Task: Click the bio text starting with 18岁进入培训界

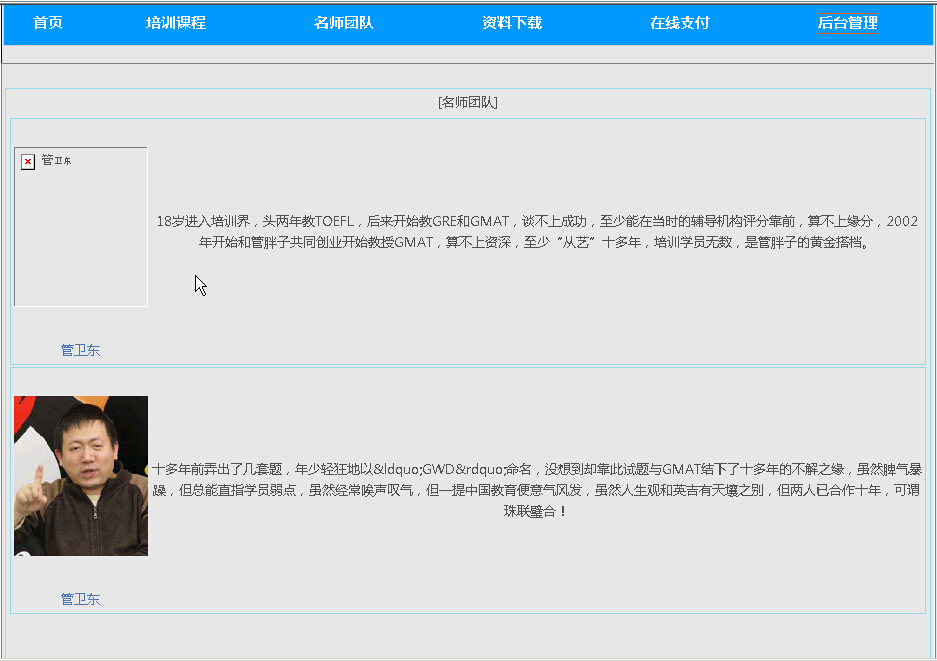Action: (537, 231)
